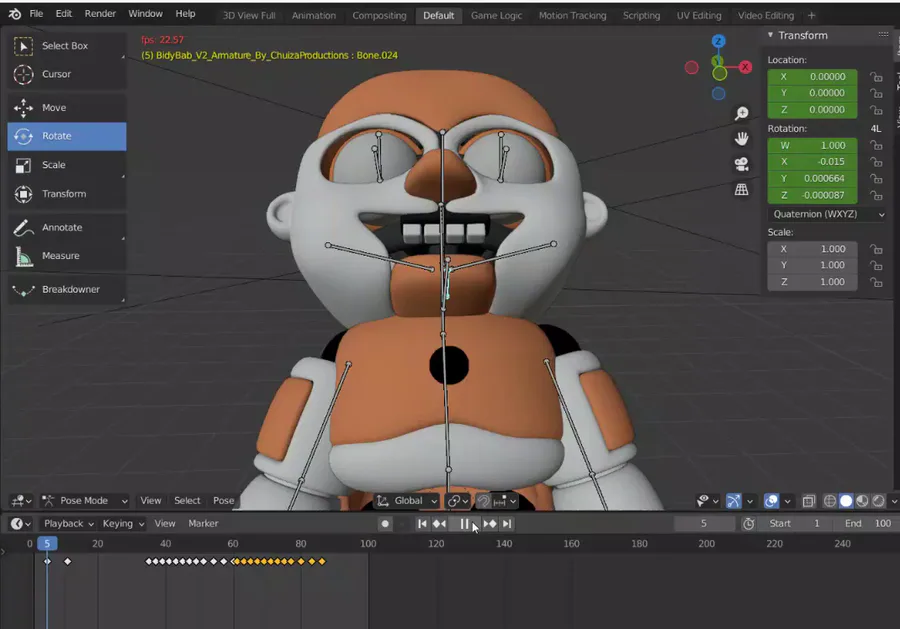Activate the Transform tool

67,194
